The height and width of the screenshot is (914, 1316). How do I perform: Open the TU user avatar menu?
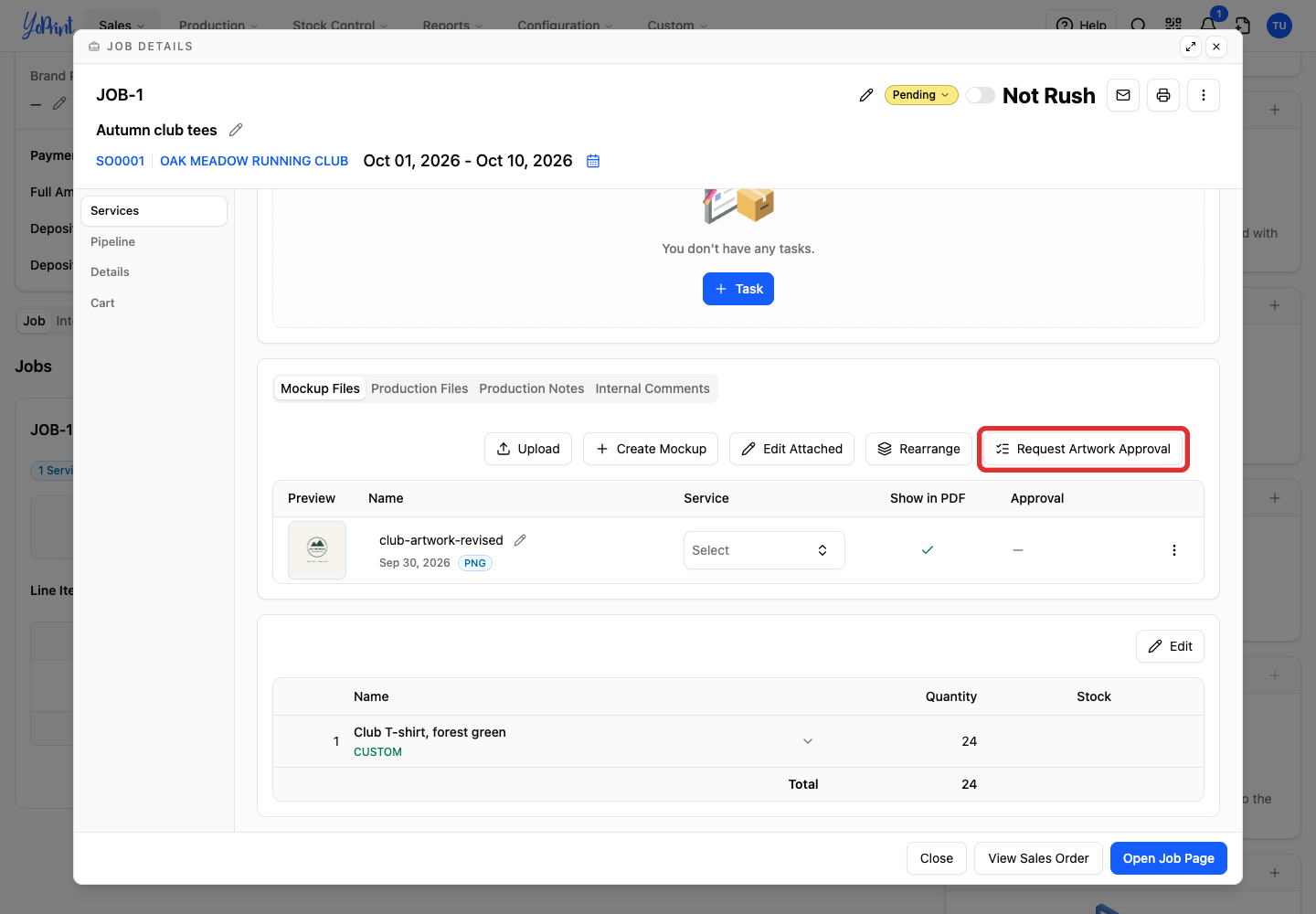coord(1279,26)
